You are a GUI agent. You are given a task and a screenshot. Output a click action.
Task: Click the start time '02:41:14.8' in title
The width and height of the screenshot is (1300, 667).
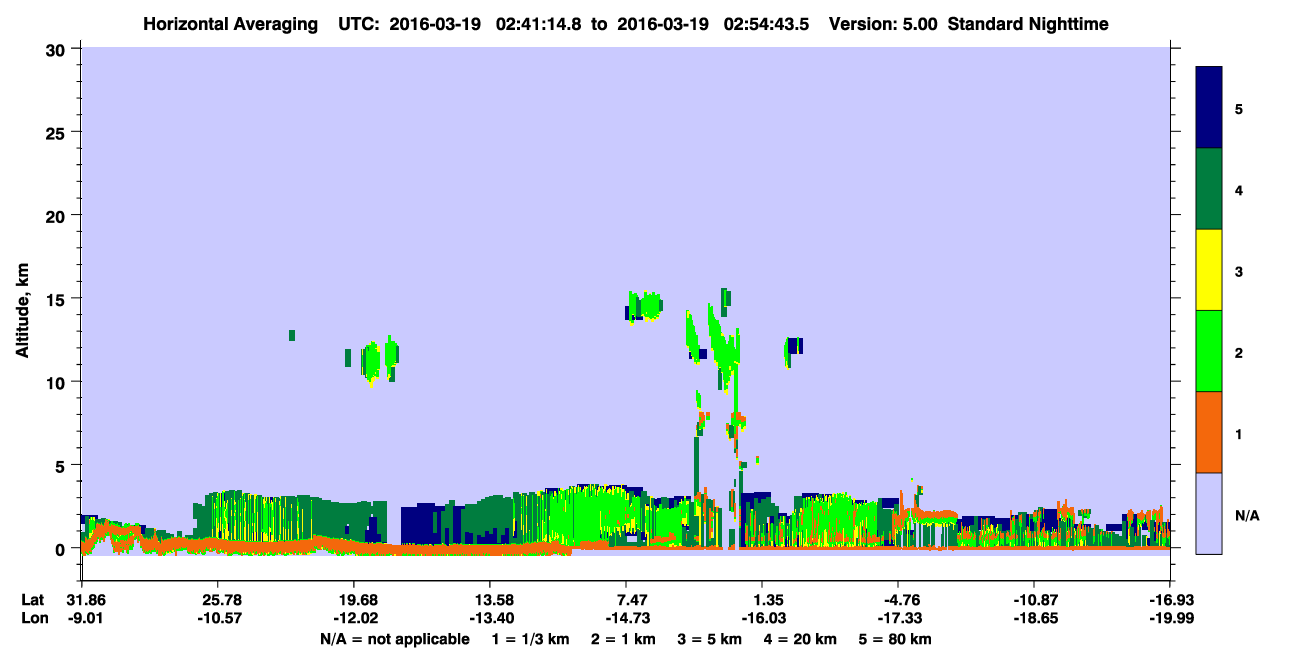(541, 23)
